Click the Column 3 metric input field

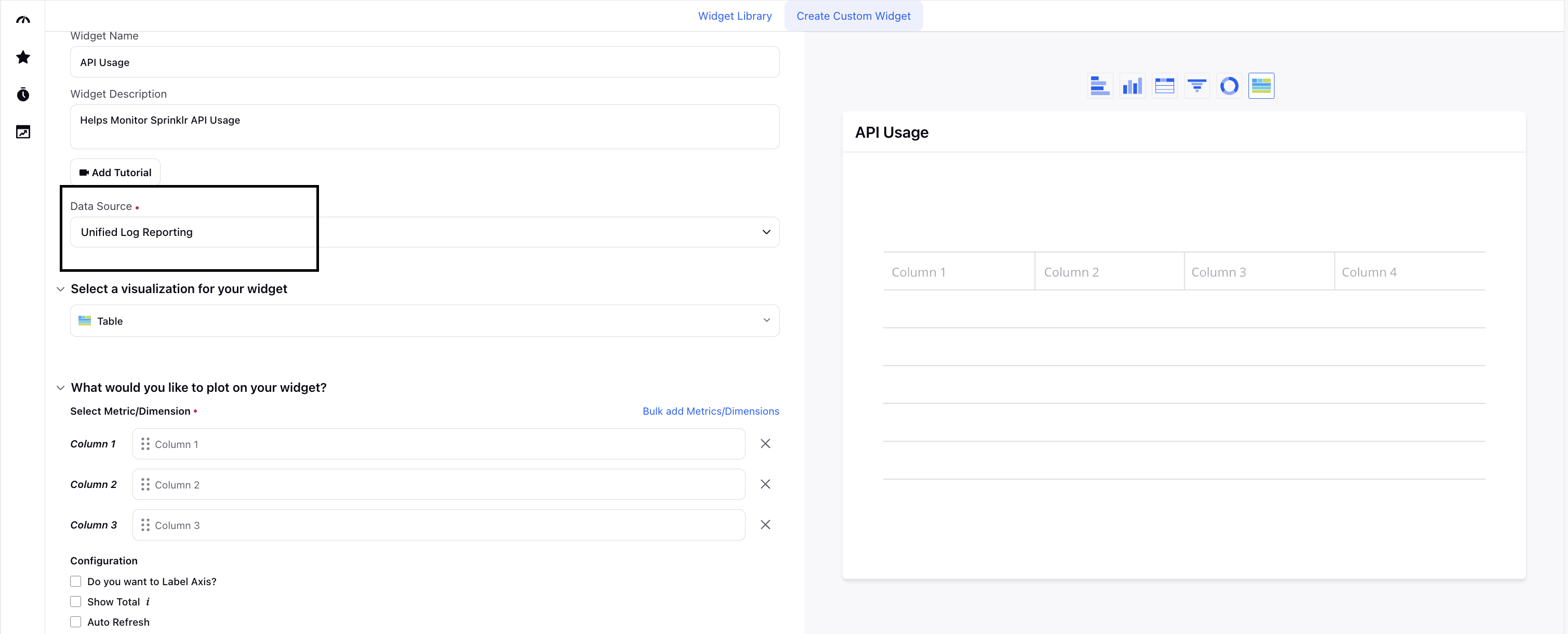point(438,525)
